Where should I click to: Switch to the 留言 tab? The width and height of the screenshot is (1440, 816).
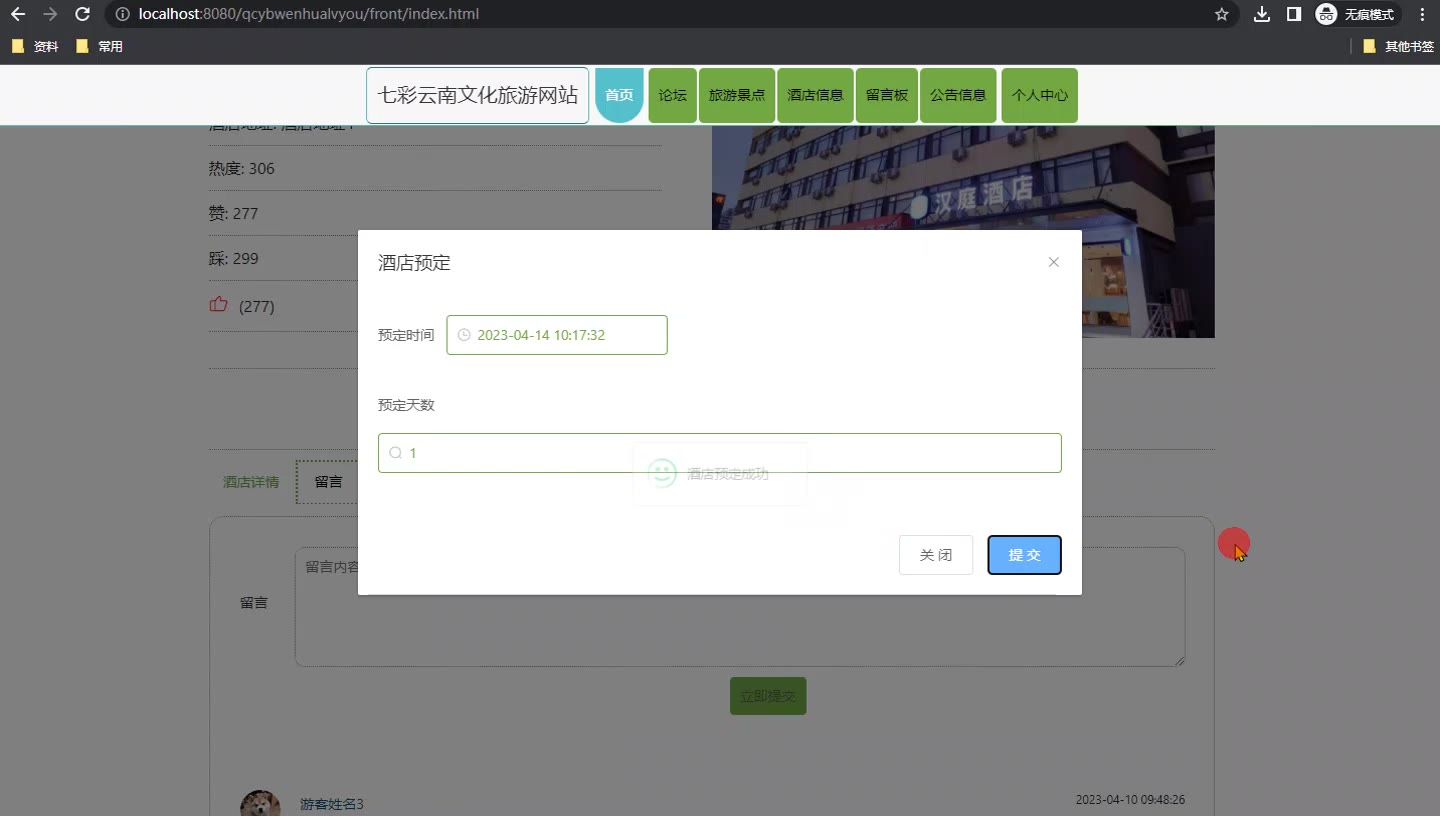coord(328,482)
